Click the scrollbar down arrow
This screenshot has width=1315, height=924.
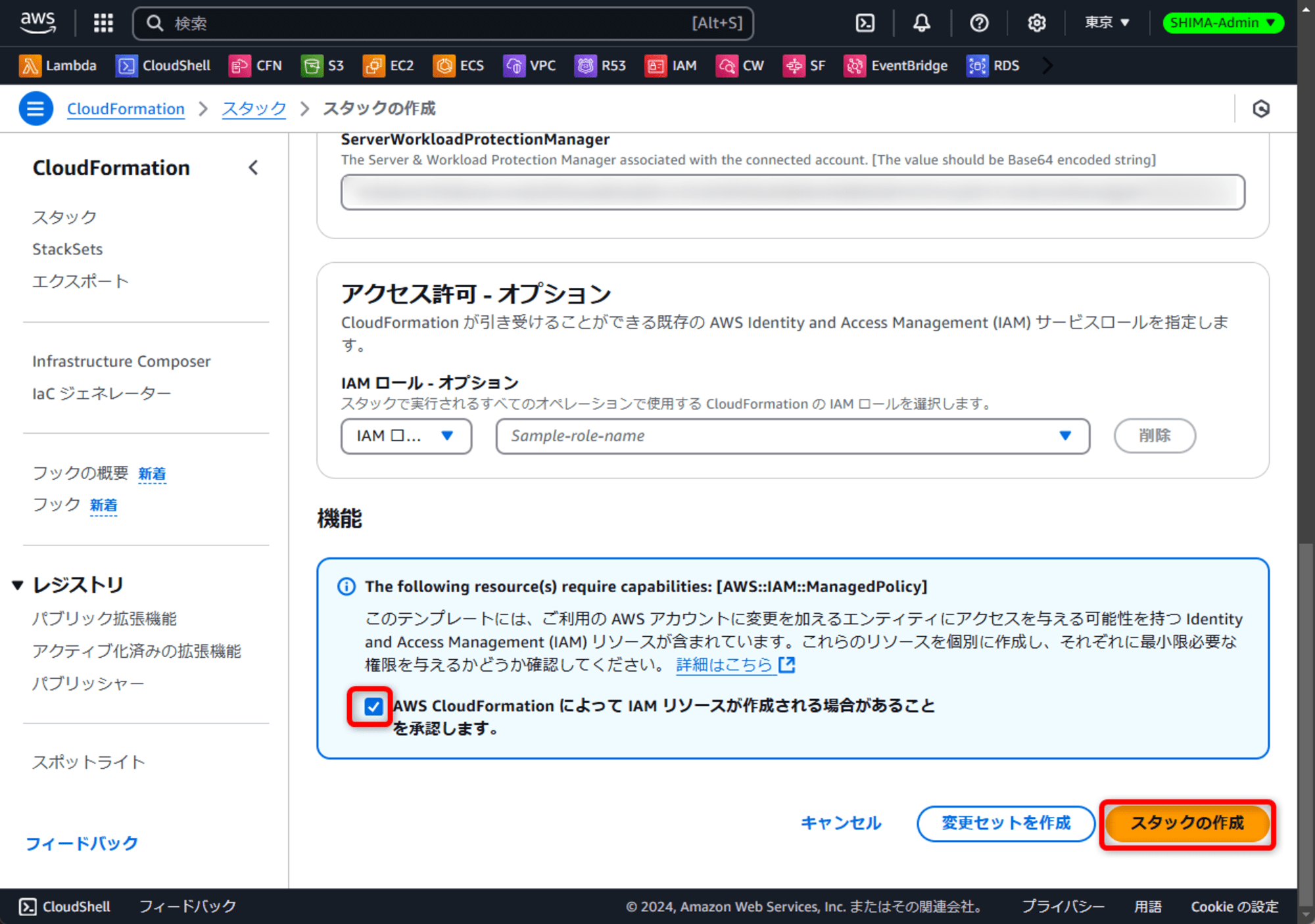click(1306, 914)
